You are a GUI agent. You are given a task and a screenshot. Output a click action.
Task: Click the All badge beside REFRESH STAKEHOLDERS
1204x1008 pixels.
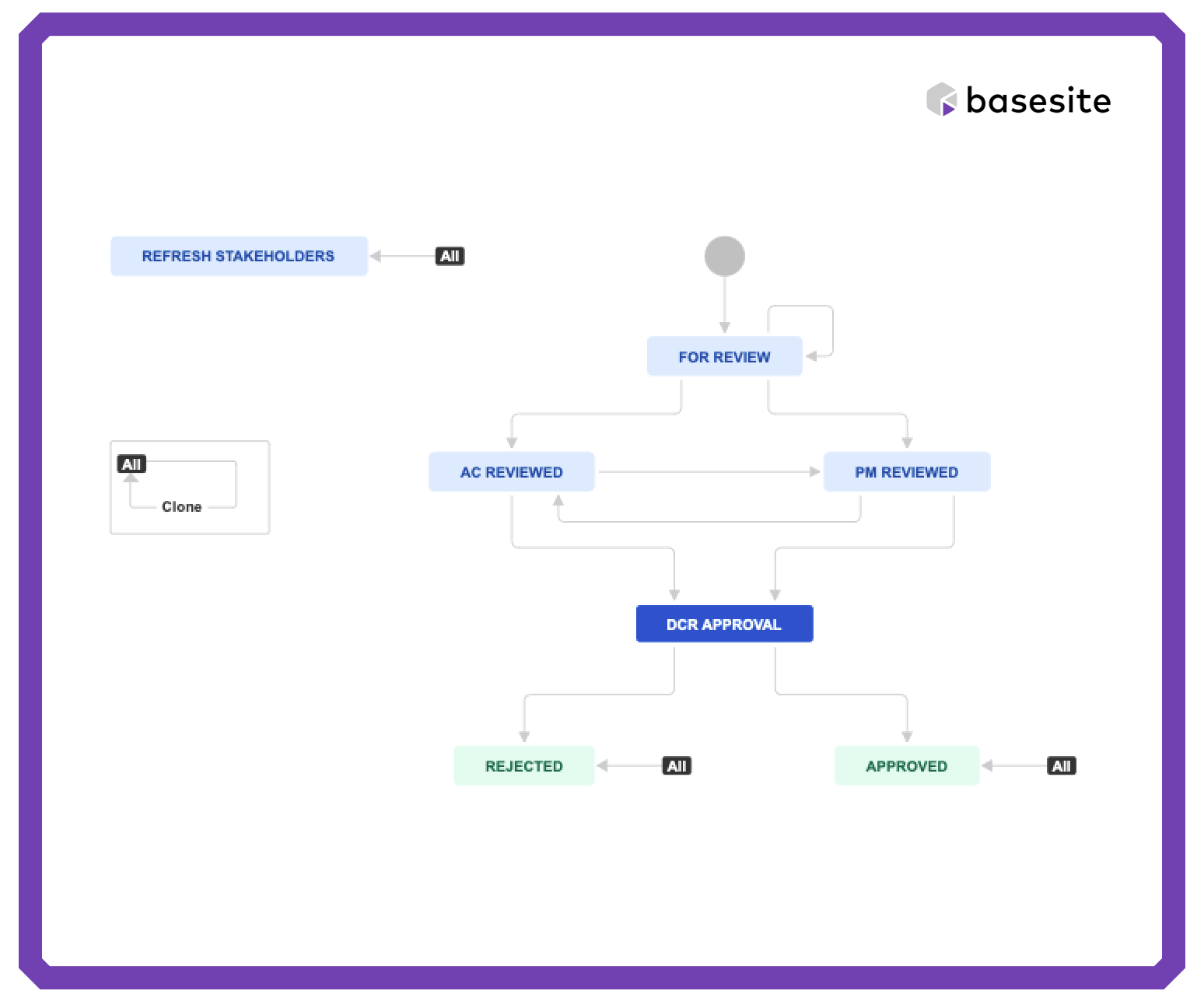point(450,256)
